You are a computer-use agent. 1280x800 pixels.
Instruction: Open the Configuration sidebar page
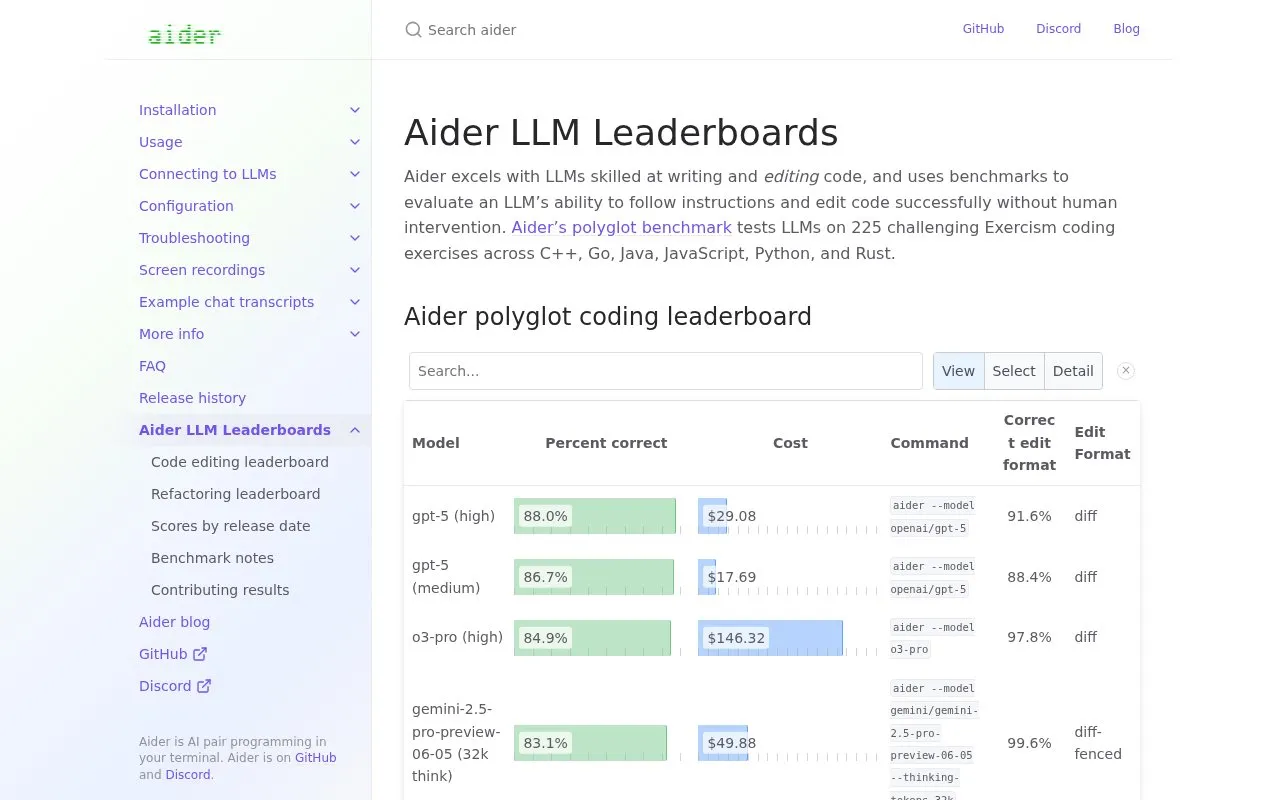(x=186, y=206)
